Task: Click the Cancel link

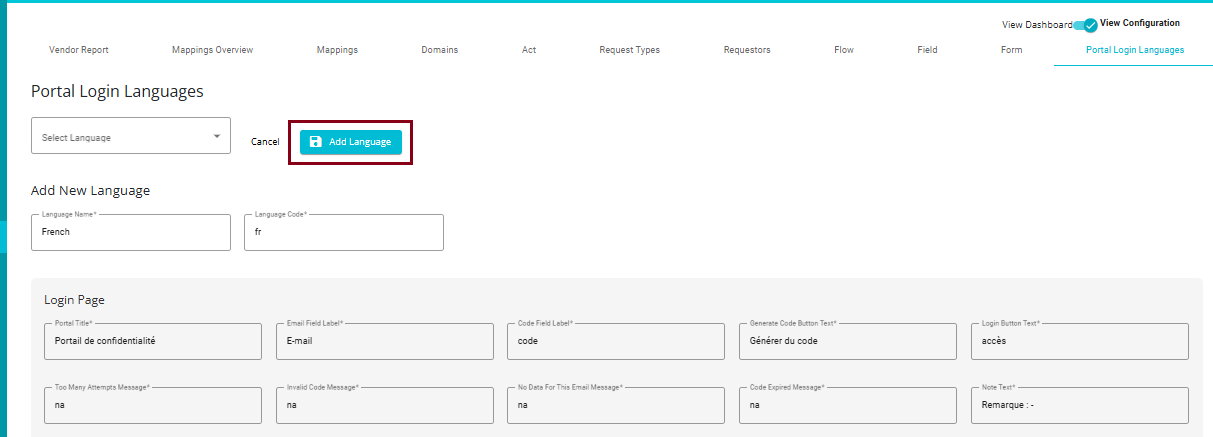Action: (x=265, y=142)
